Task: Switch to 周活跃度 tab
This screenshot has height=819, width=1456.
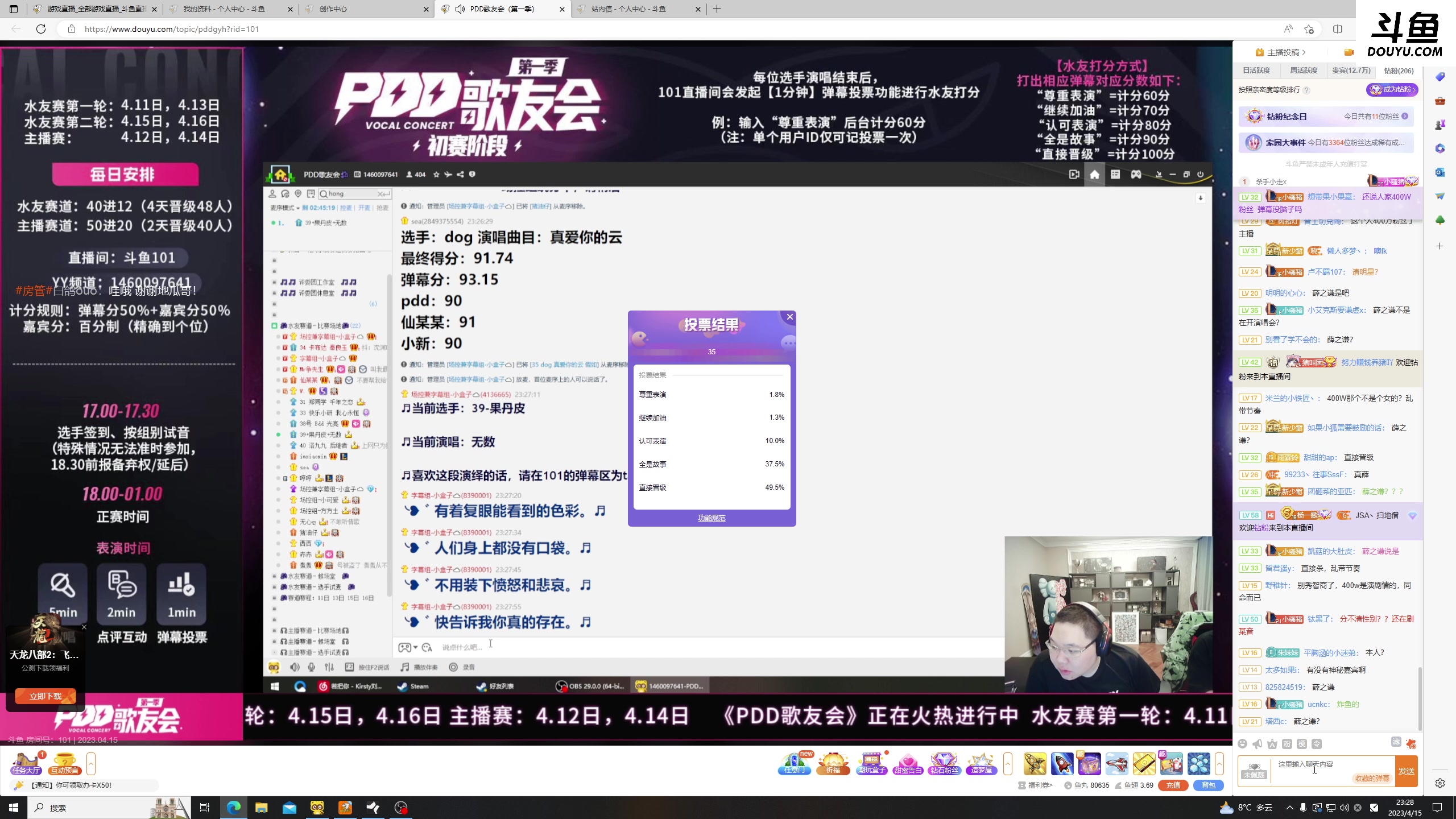Action: point(1304,71)
